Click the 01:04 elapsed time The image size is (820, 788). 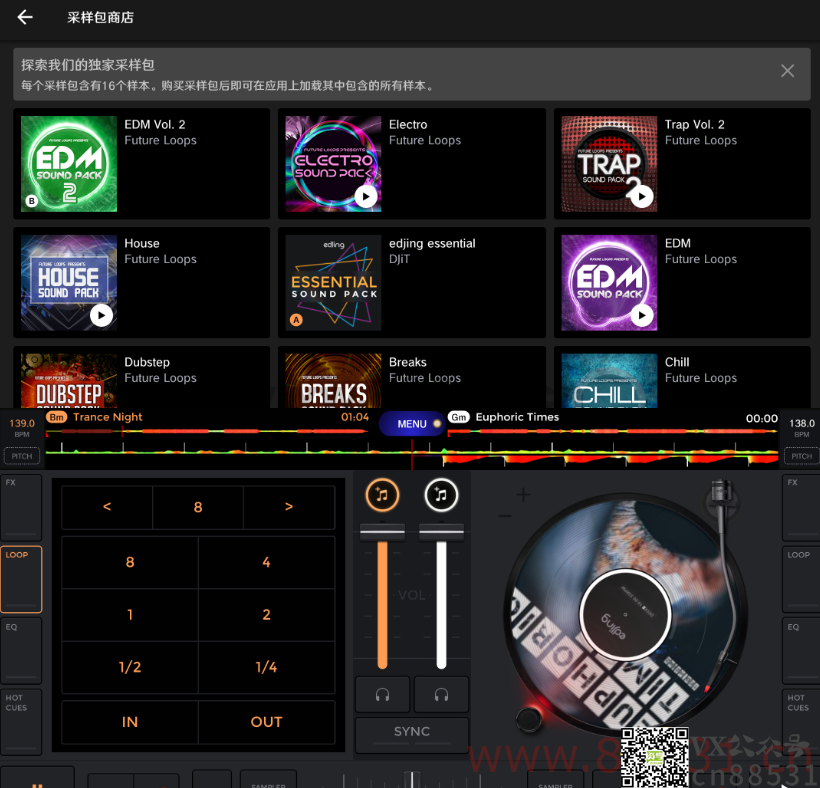coord(355,417)
